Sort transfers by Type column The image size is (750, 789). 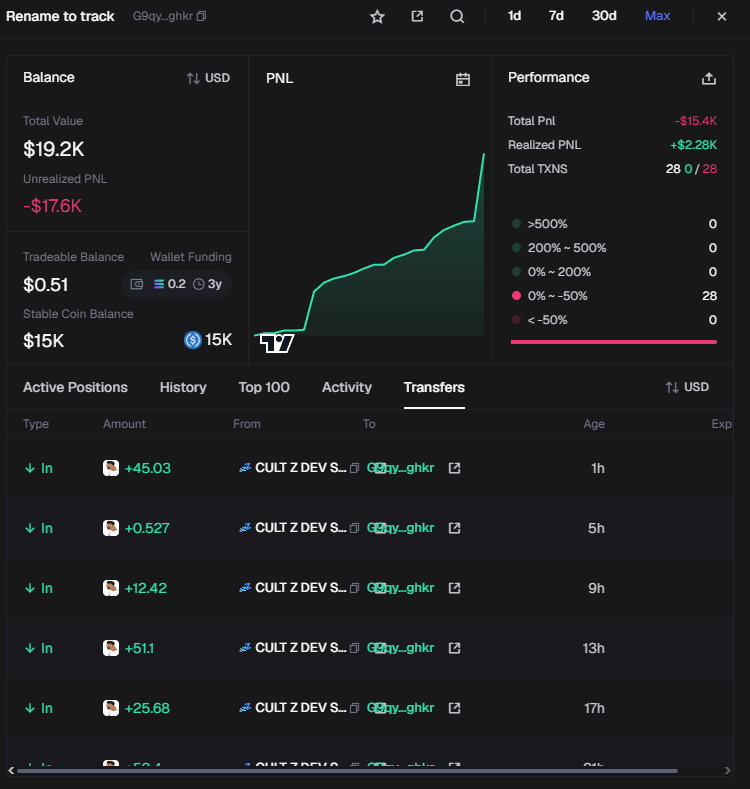36,424
